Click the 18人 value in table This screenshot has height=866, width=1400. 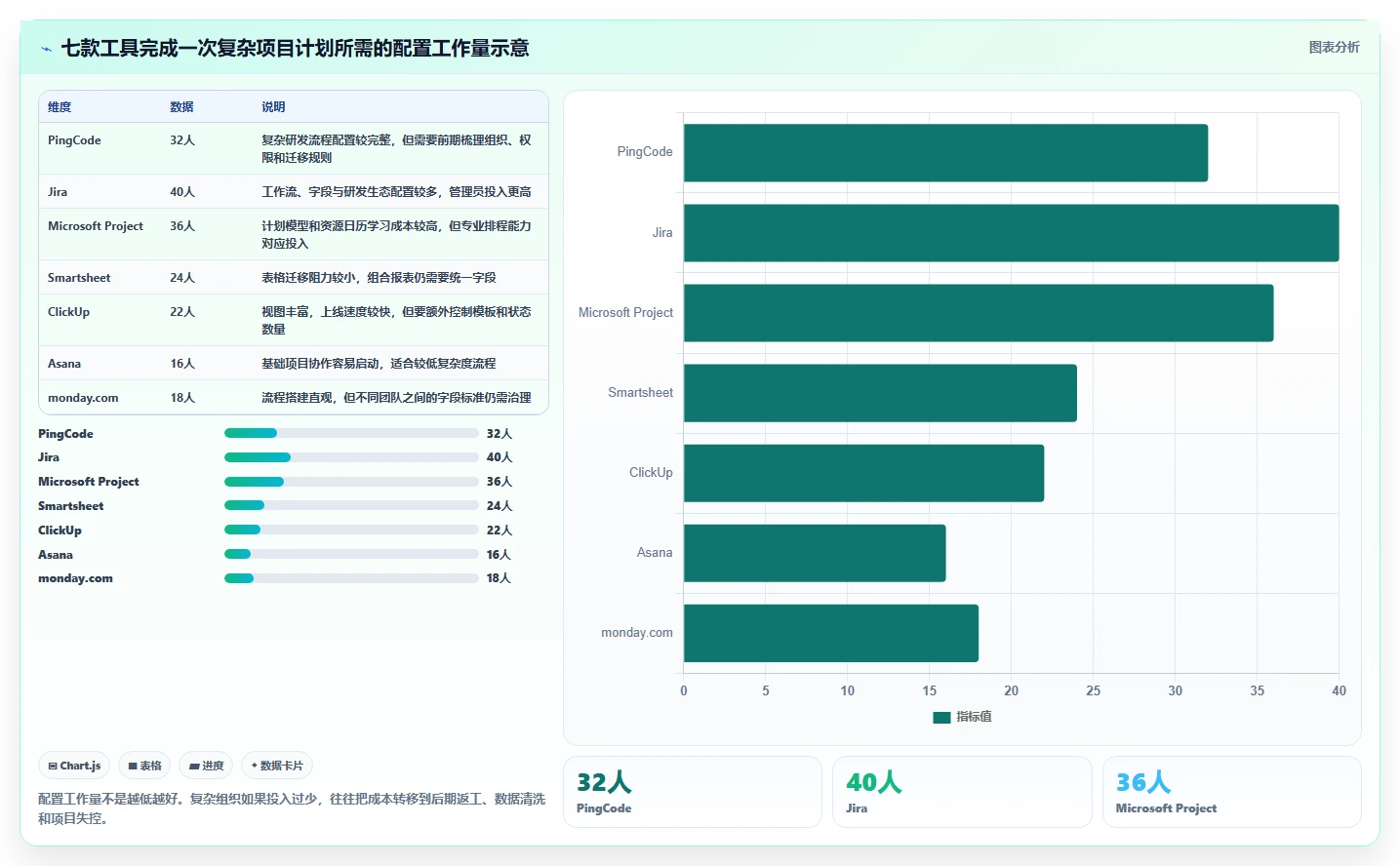182,398
